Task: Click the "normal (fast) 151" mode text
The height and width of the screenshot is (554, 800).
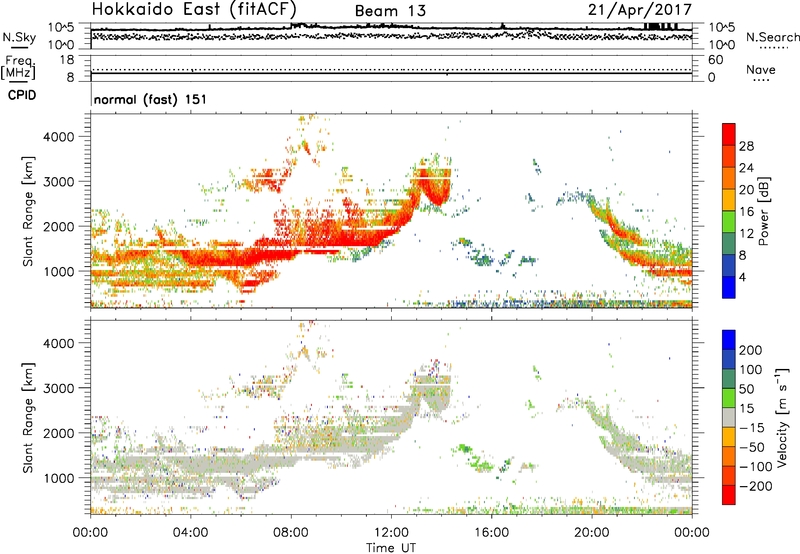Action: (x=151, y=99)
